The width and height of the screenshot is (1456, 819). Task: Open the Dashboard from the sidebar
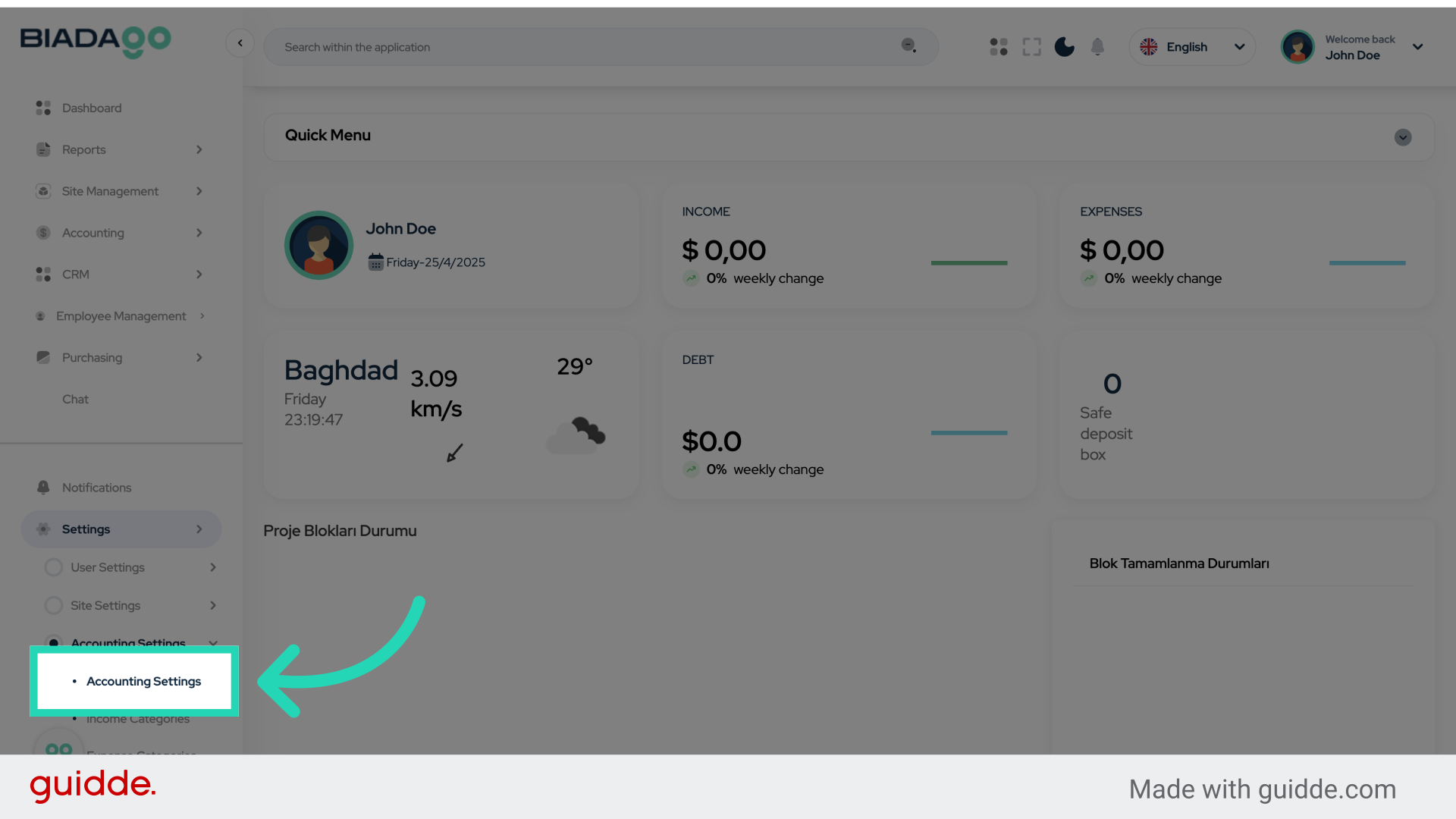pyautogui.click(x=91, y=108)
